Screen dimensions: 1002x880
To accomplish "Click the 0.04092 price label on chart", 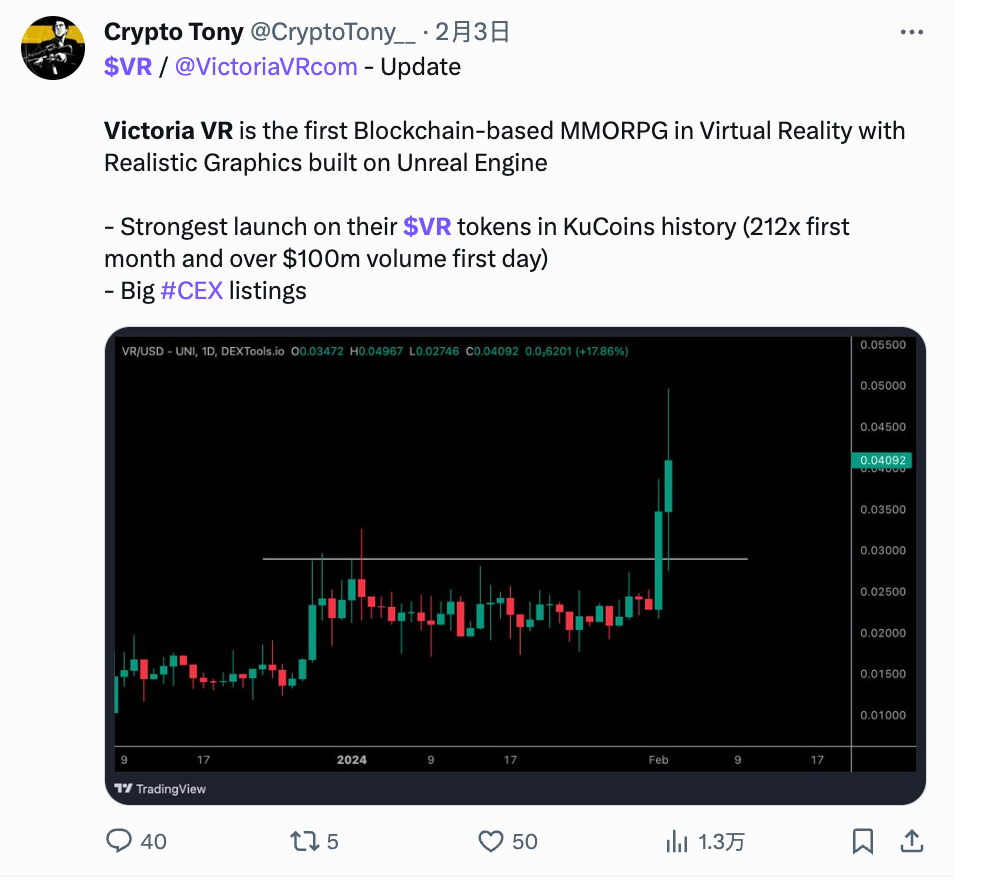I will 882,460.
